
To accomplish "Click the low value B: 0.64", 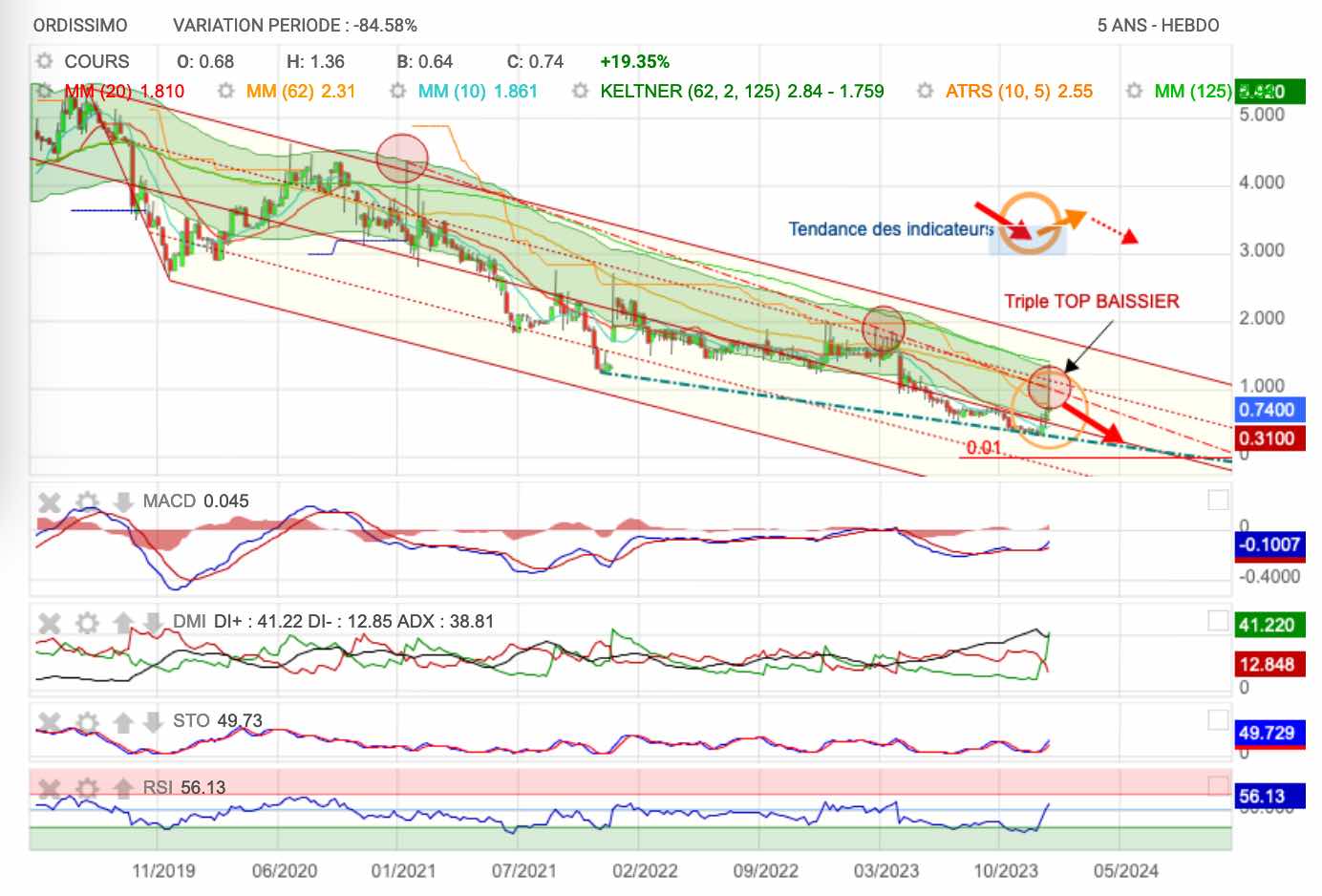I will click(x=425, y=61).
